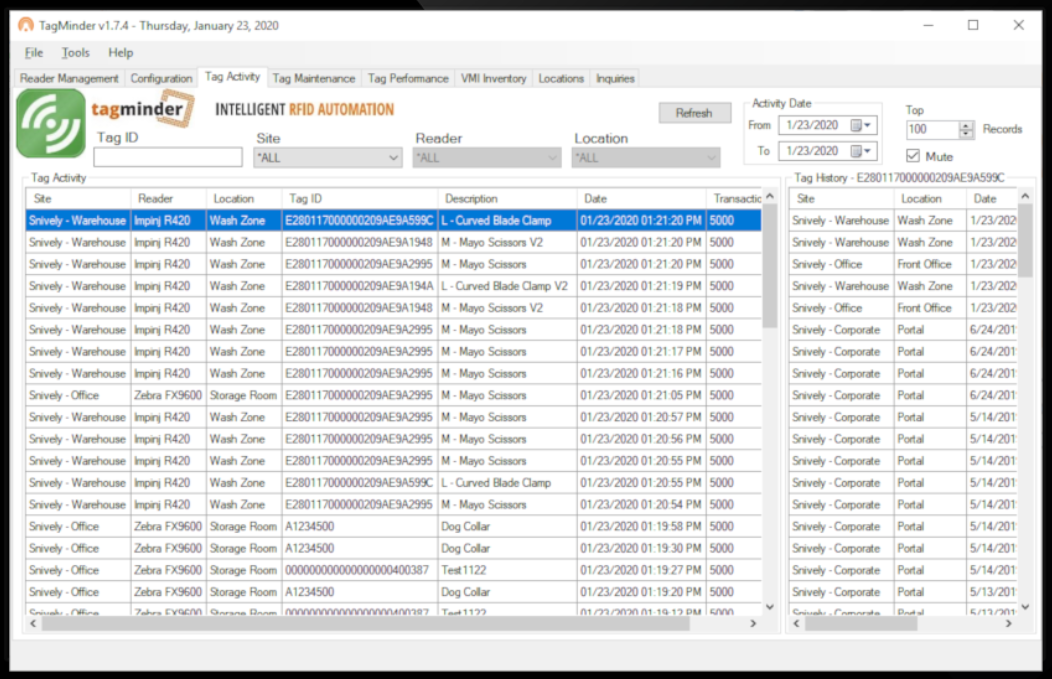Focus the Tag ID input field
The width and height of the screenshot is (1052, 679).
click(168, 158)
